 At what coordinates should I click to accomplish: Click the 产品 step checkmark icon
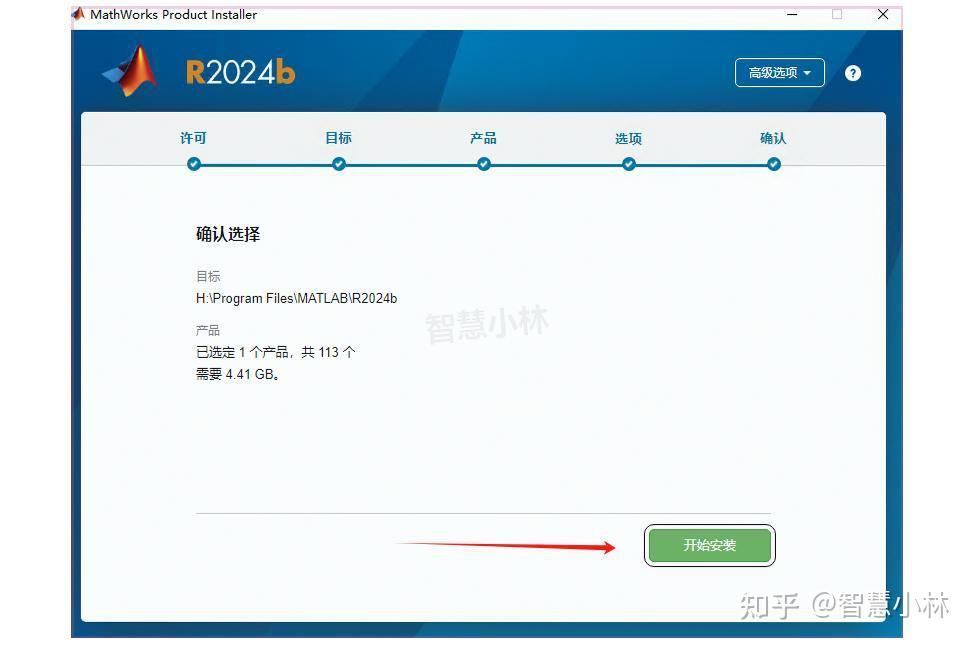click(x=483, y=163)
